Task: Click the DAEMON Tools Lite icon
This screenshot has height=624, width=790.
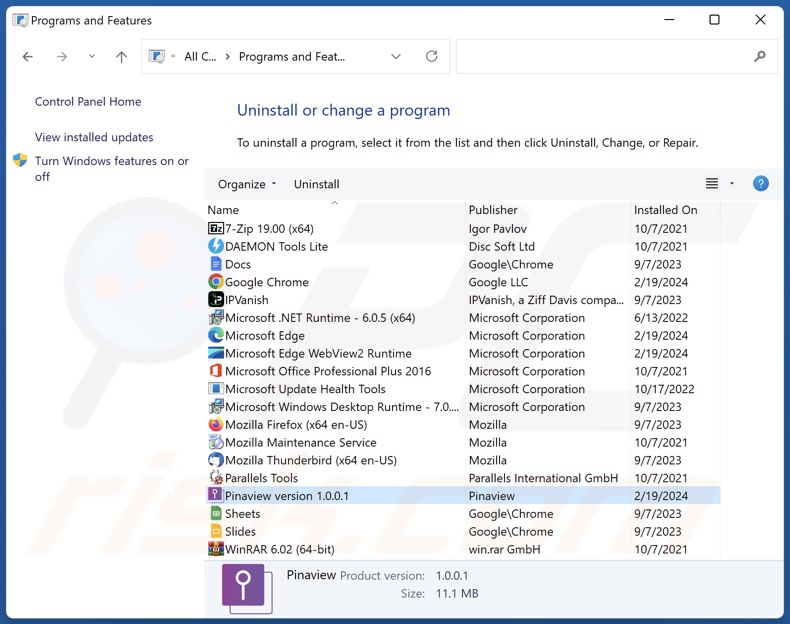Action: click(216, 246)
